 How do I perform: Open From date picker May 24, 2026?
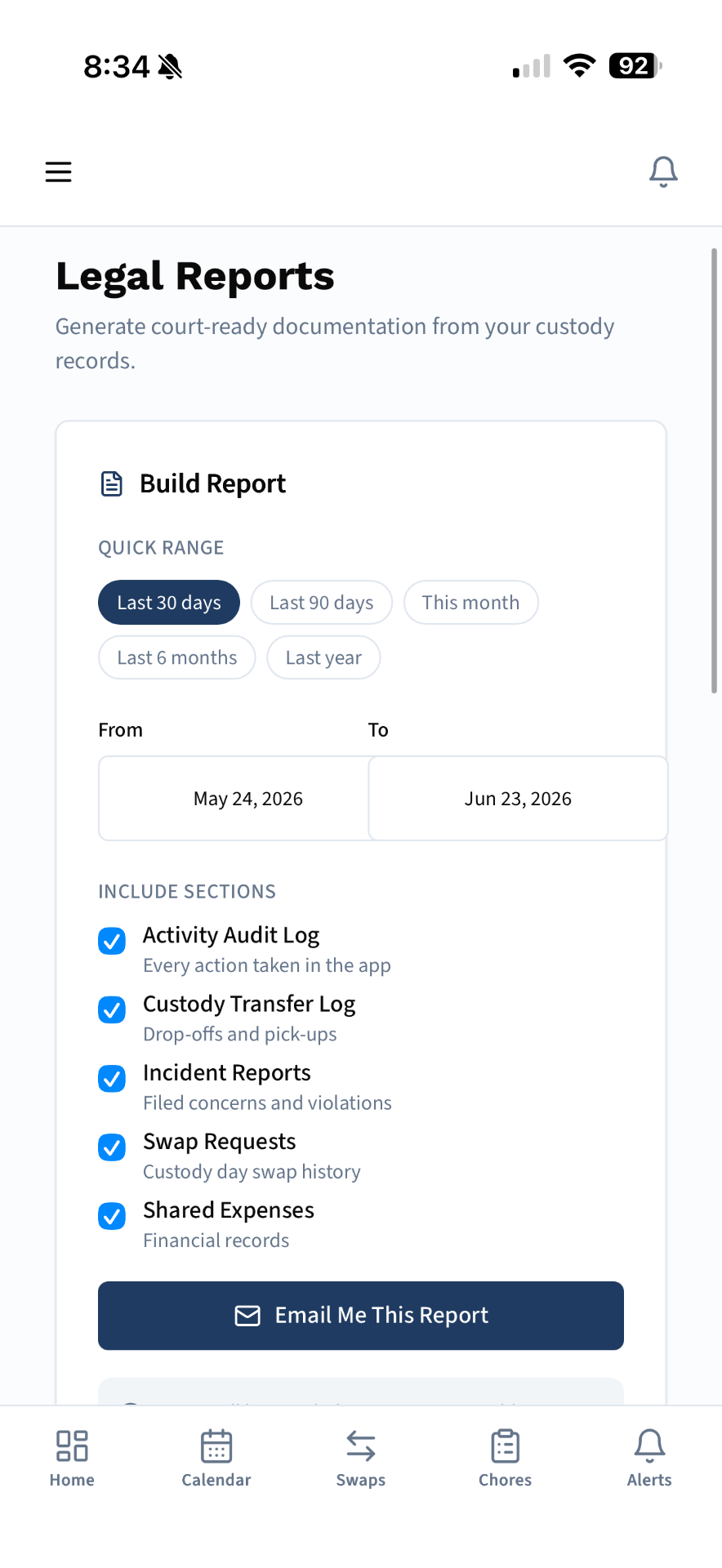[x=234, y=799]
